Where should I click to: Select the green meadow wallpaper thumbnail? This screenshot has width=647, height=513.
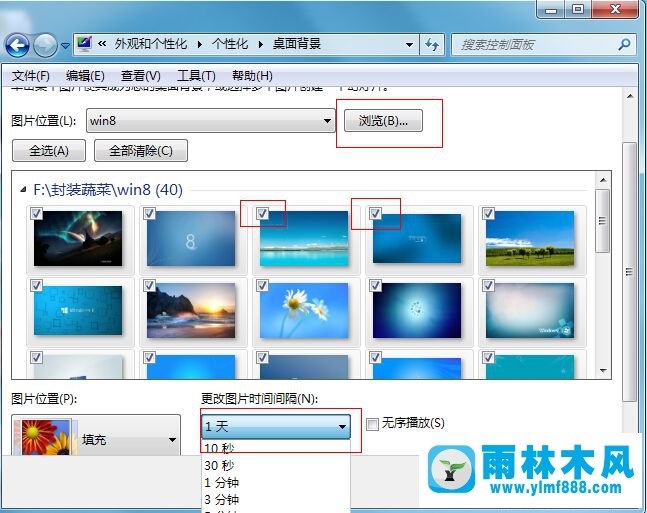click(530, 238)
